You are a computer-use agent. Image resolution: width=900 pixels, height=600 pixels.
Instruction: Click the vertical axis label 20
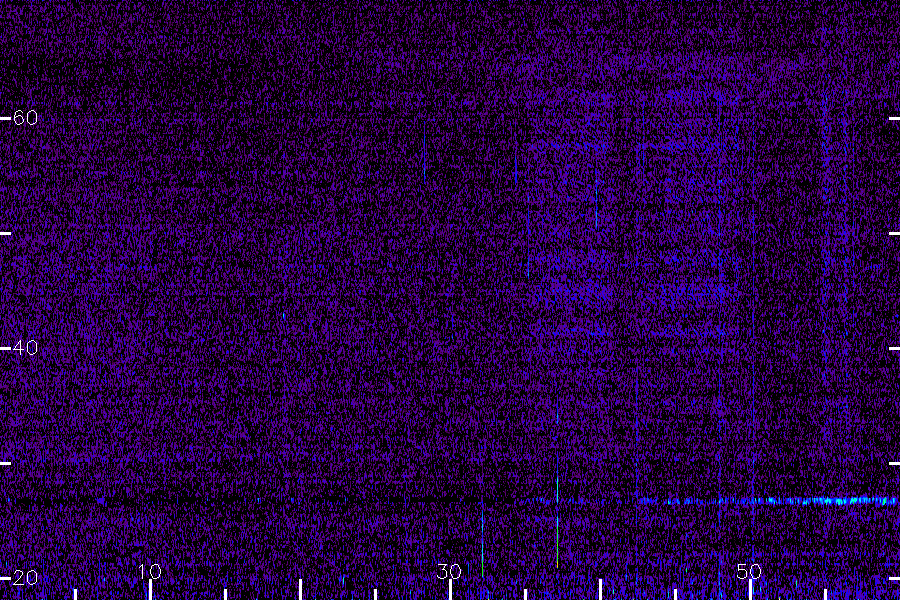tap(25, 578)
